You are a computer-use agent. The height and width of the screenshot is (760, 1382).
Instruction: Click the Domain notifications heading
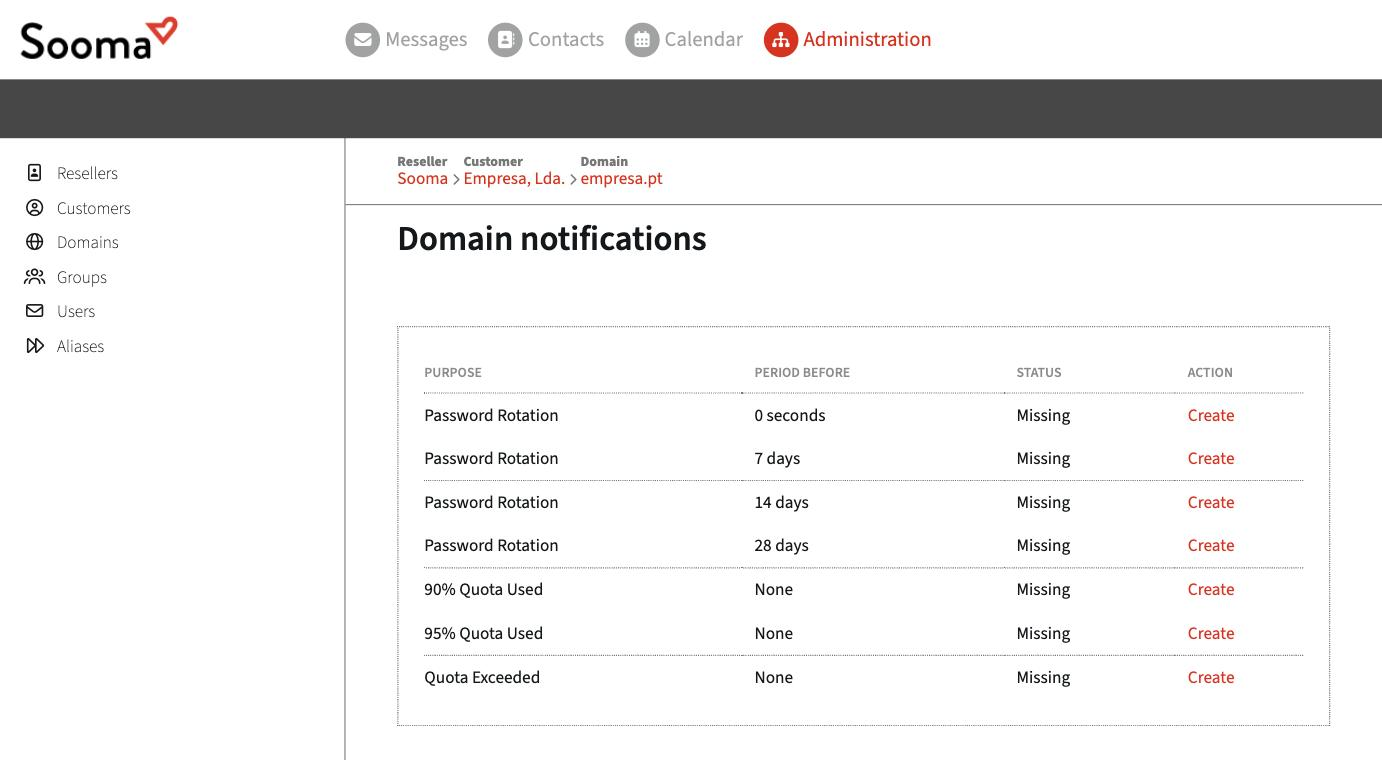552,239
